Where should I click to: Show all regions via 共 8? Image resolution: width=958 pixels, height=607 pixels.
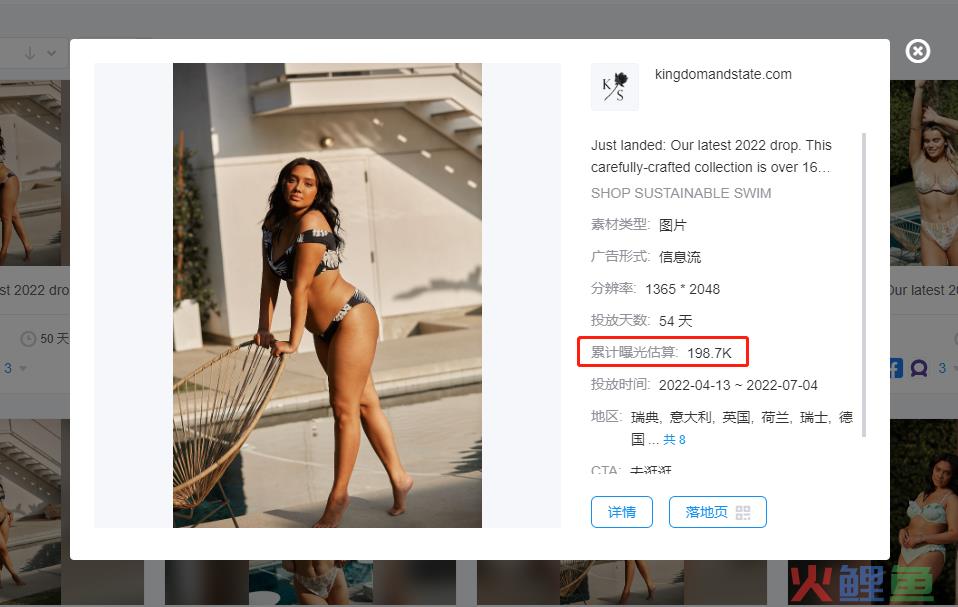coord(675,440)
